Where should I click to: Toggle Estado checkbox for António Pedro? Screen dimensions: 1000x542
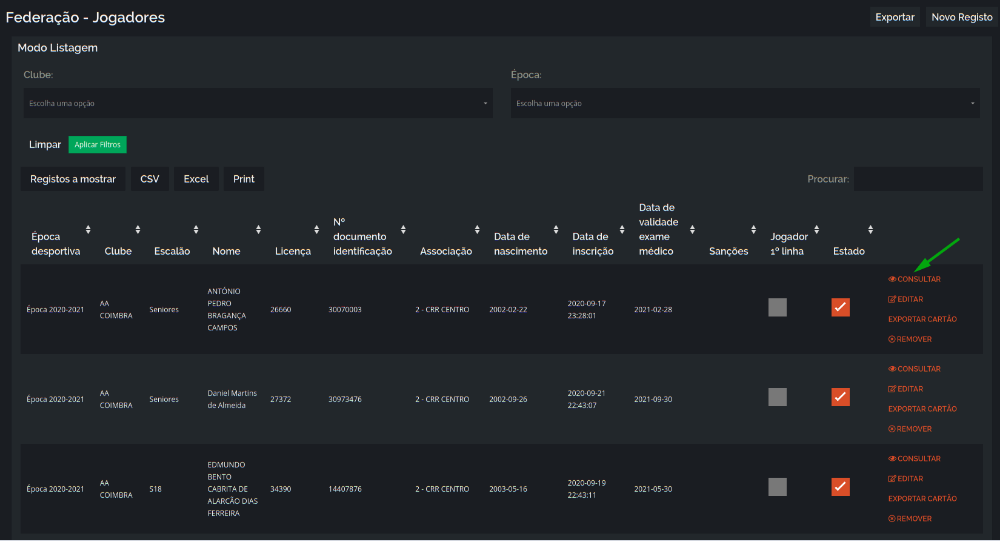pyautogui.click(x=841, y=307)
